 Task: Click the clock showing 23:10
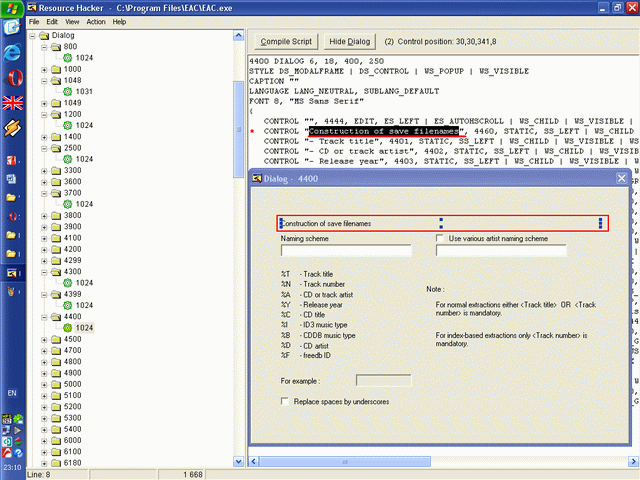(x=12, y=468)
